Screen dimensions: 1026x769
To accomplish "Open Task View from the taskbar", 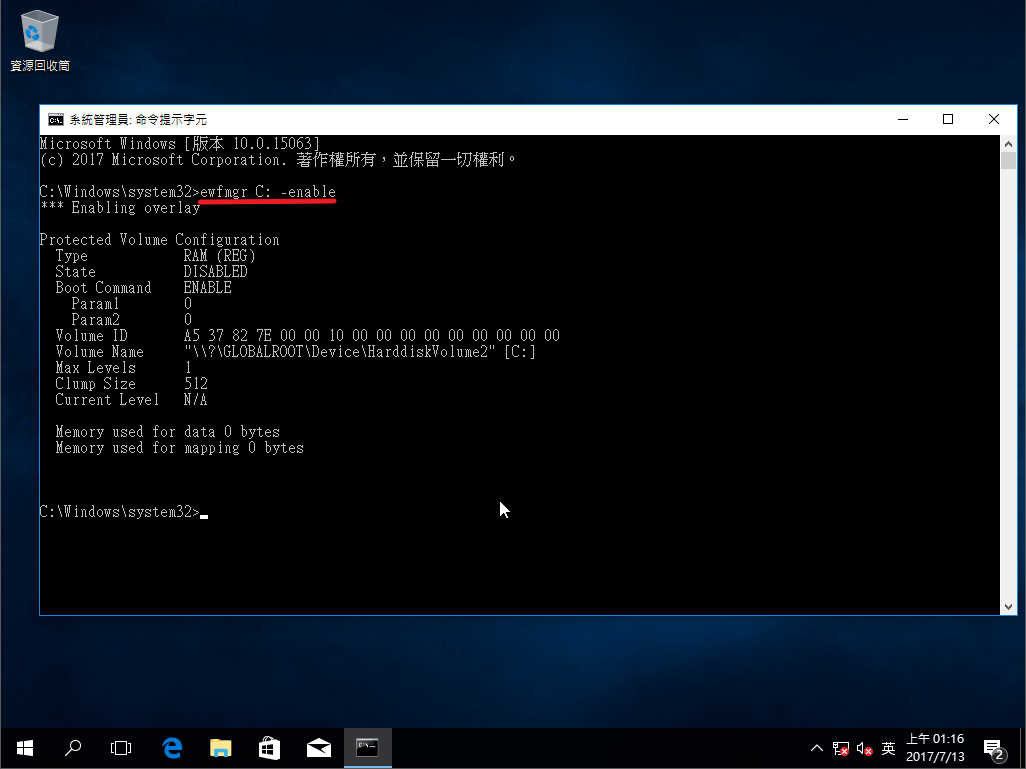I will (x=121, y=747).
